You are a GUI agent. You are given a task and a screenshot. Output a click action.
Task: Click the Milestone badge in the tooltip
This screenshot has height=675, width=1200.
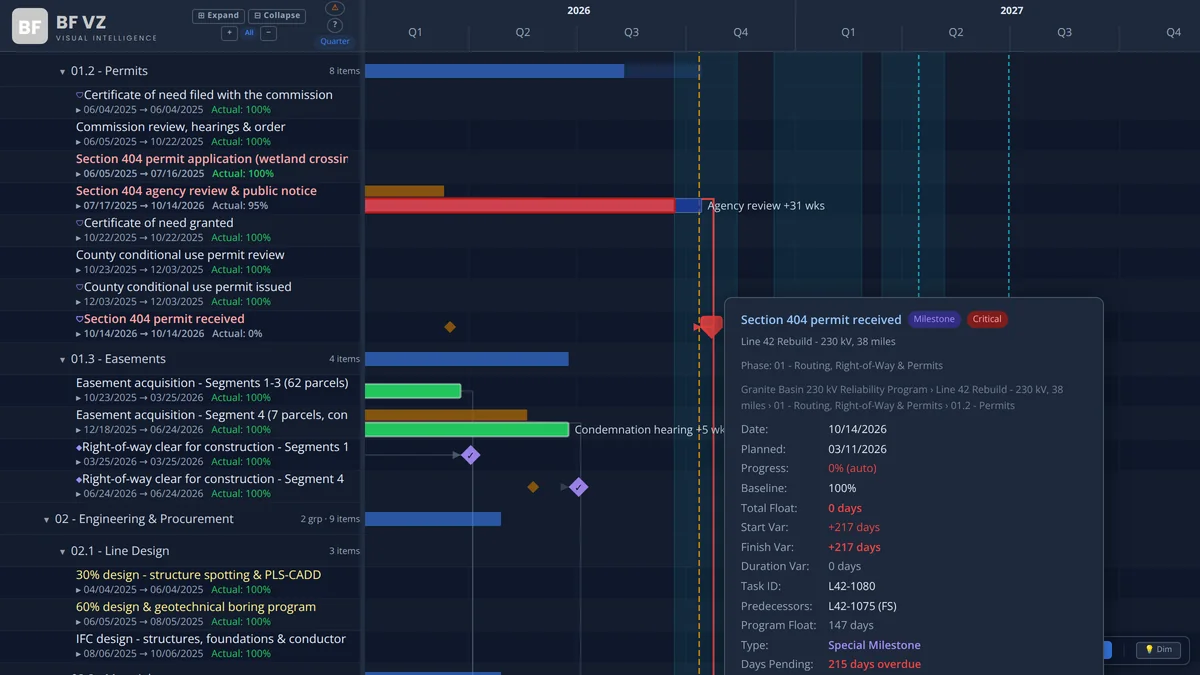(934, 319)
